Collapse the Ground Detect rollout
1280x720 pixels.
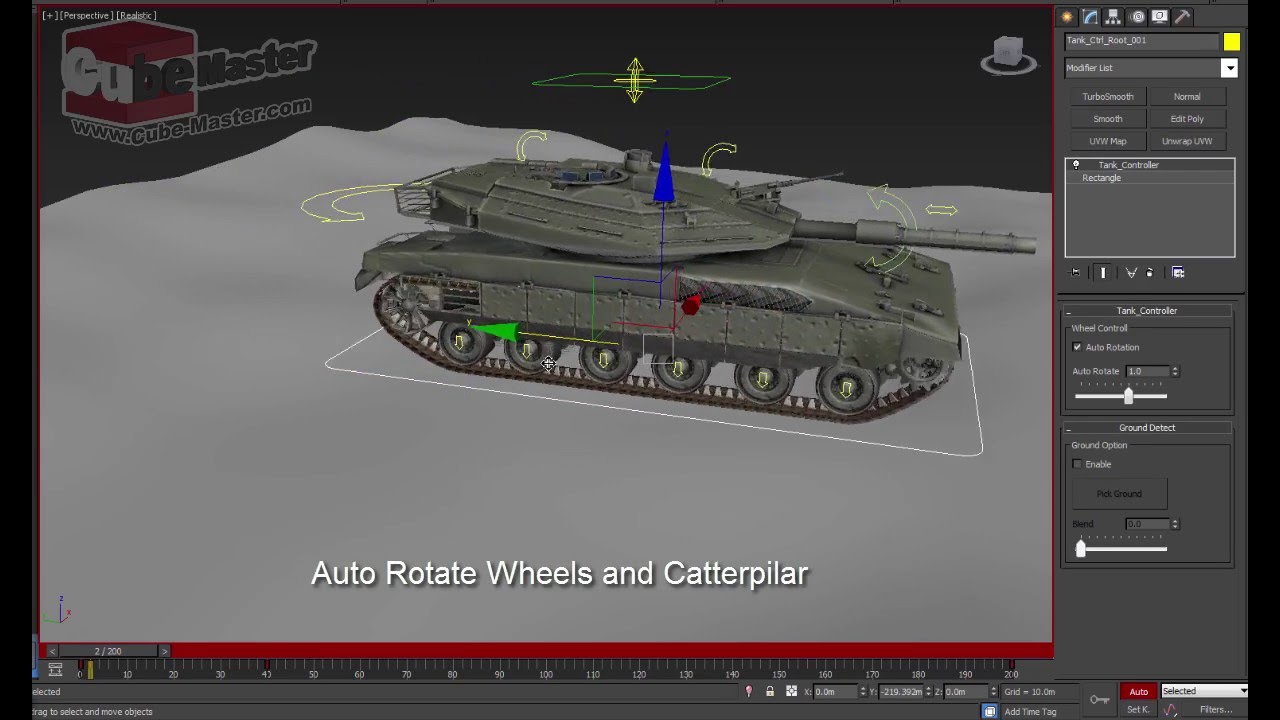point(1147,428)
